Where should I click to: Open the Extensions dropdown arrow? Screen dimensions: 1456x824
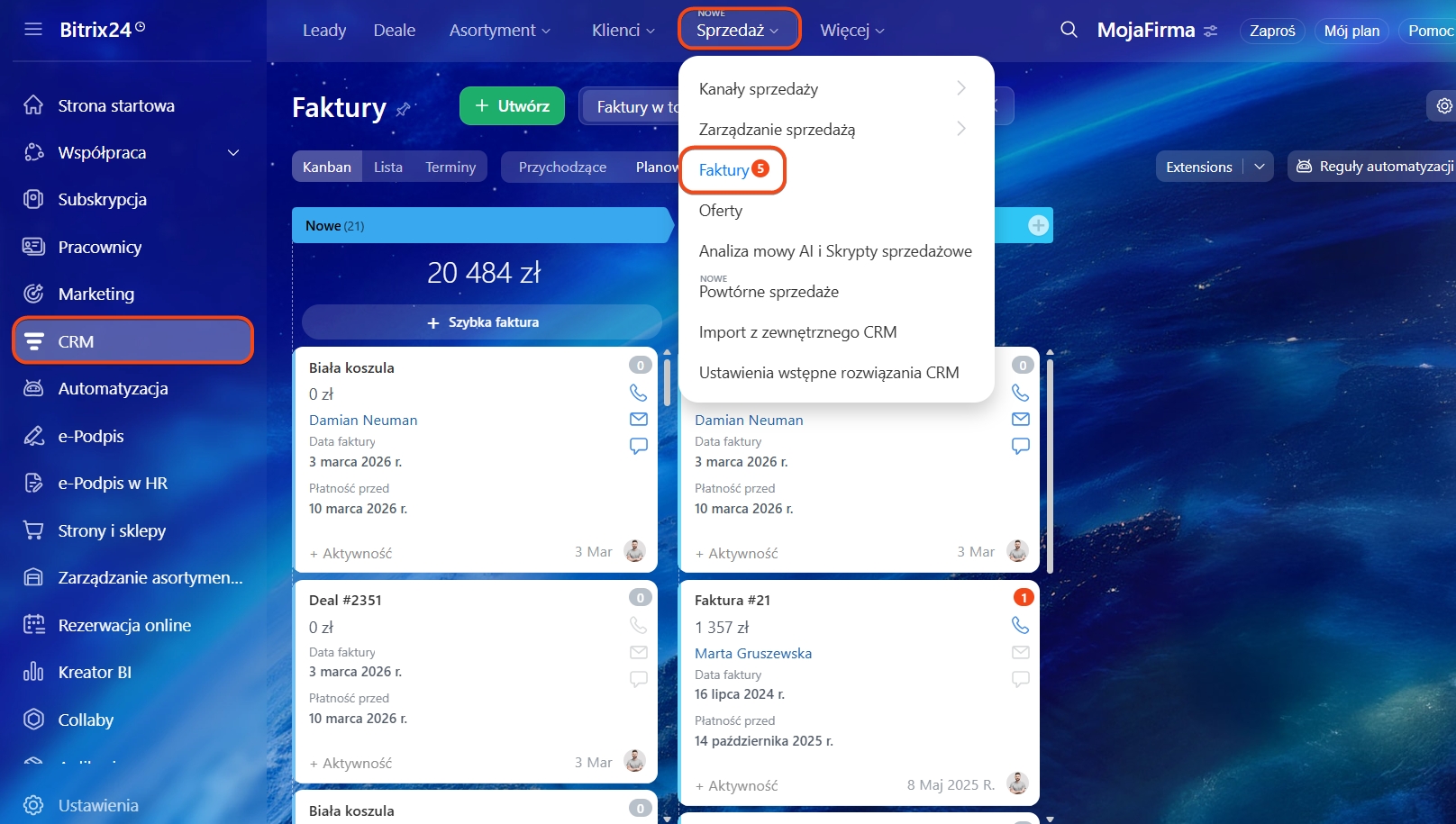pos(1260,167)
